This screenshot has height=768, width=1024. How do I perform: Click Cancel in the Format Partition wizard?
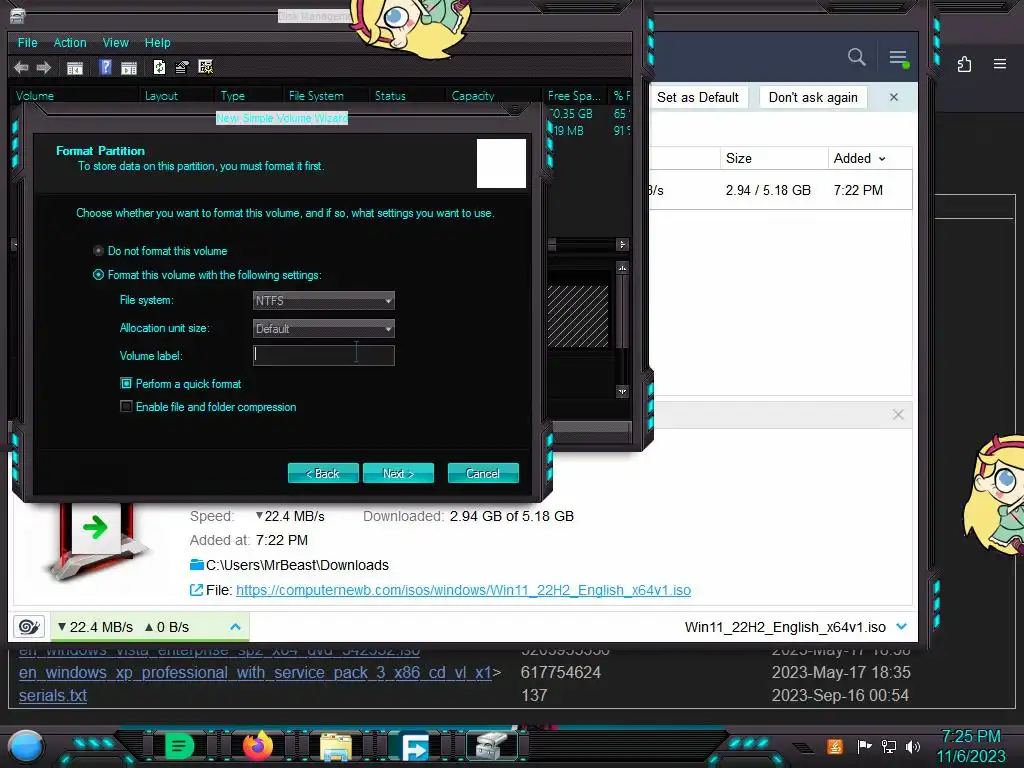(483, 473)
